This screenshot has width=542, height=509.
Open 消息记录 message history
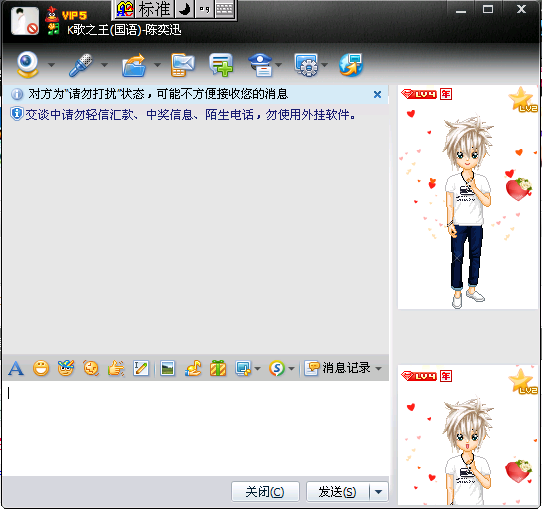(x=337, y=368)
